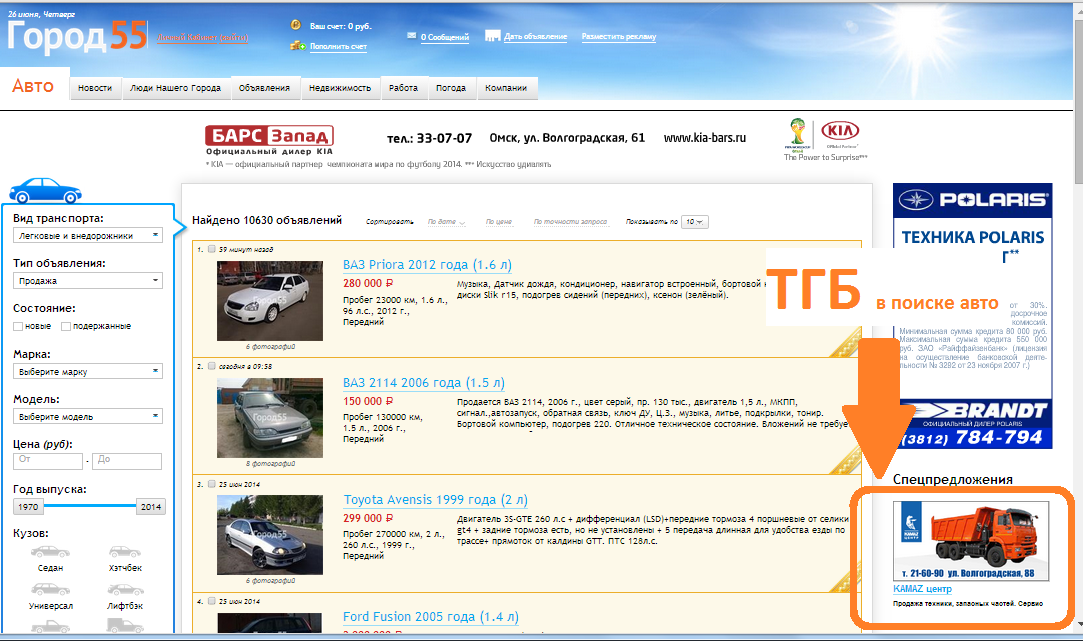Click the blue car icon above filters

pyautogui.click(x=46, y=191)
